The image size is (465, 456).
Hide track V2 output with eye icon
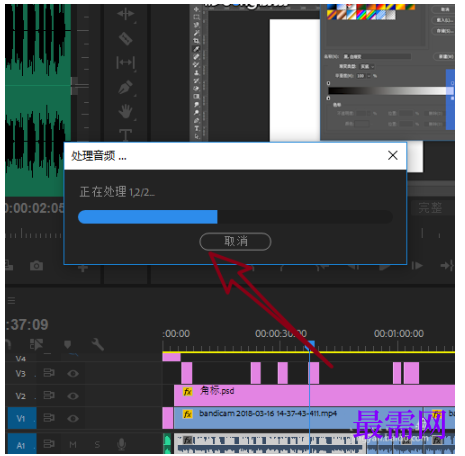[73, 396]
